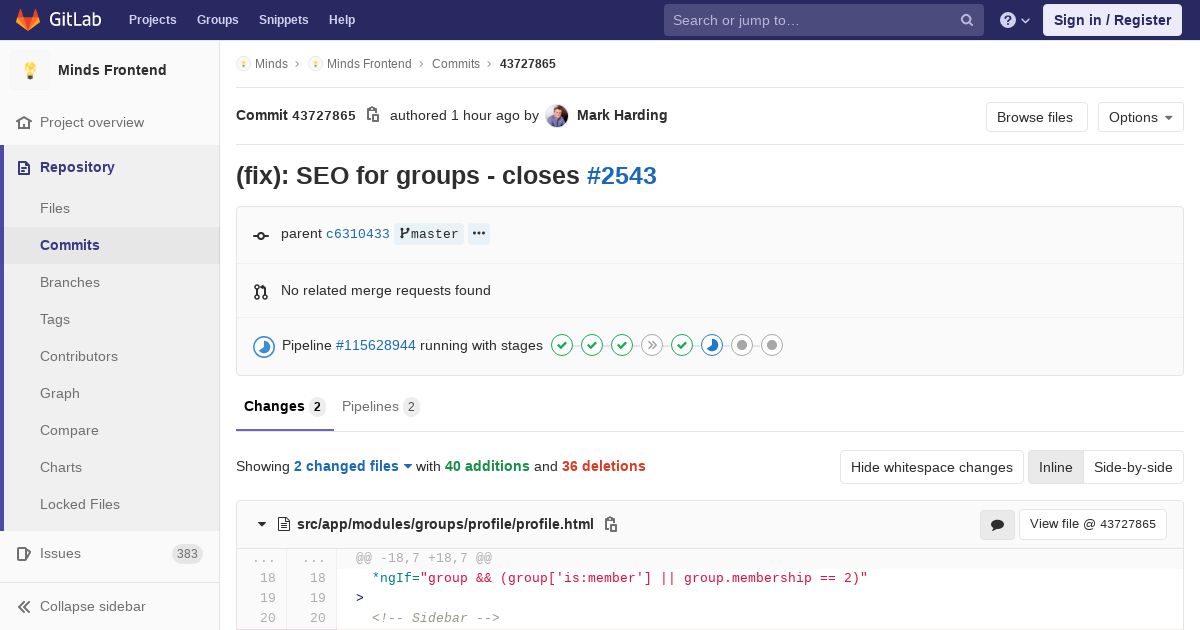
Task: Switch to Side-by-side diff view
Action: (x=1133, y=467)
